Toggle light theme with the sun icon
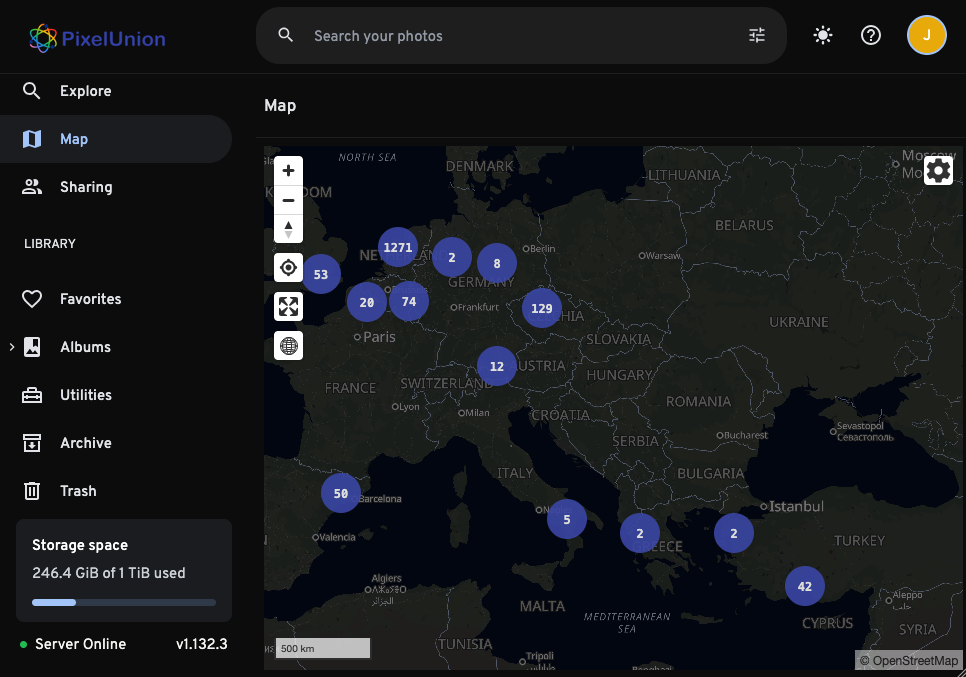Image resolution: width=966 pixels, height=677 pixels. point(822,35)
